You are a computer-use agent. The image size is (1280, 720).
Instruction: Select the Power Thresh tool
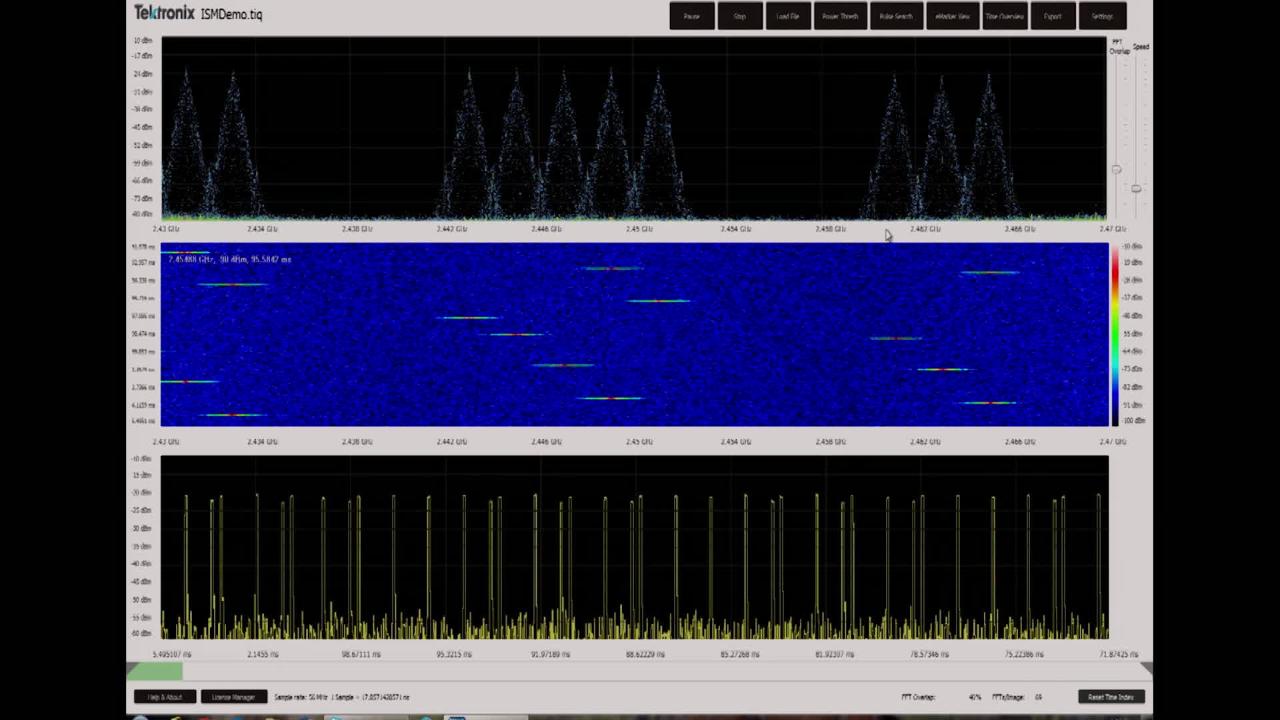840,16
